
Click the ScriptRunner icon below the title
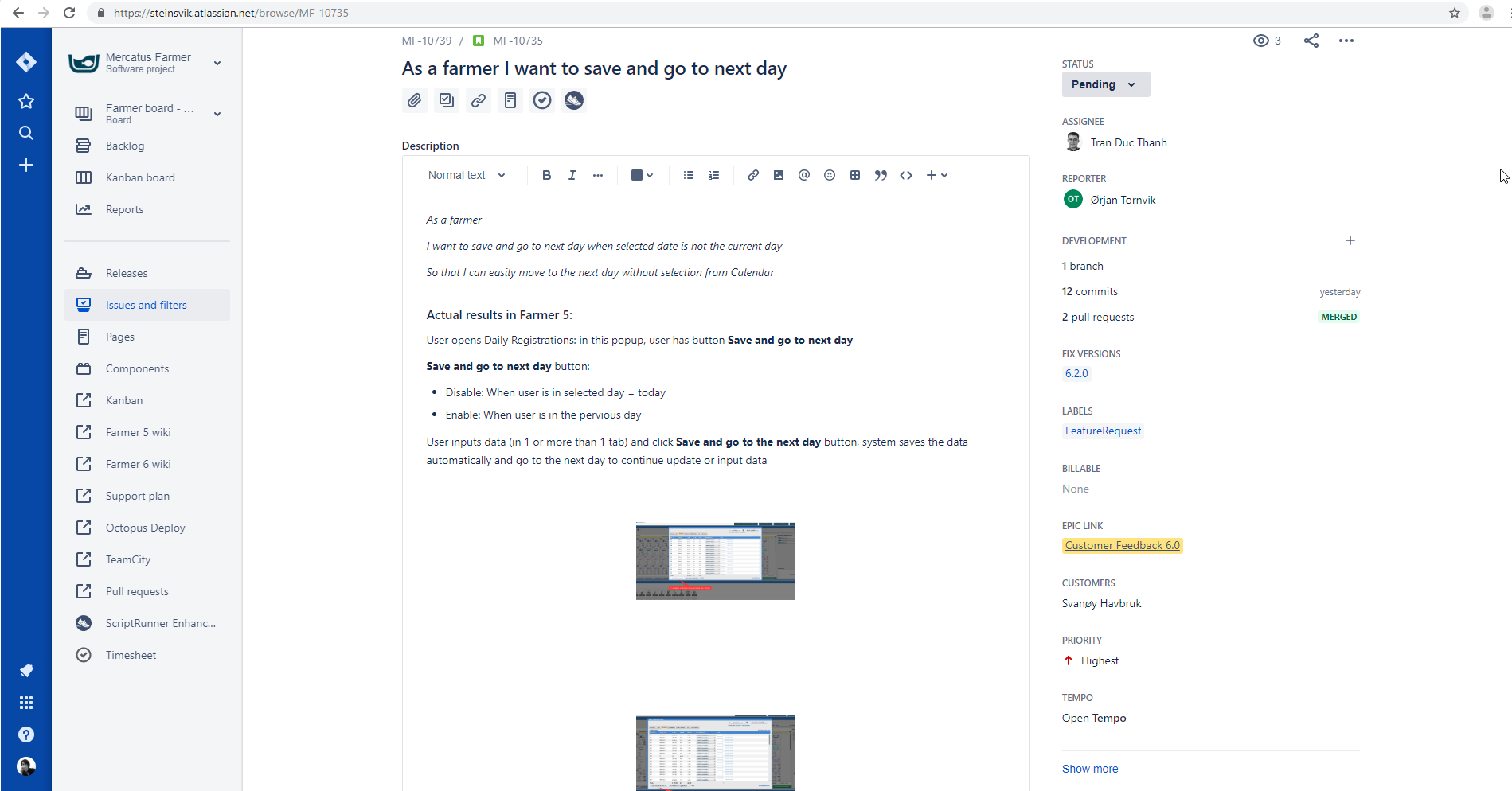coord(574,100)
